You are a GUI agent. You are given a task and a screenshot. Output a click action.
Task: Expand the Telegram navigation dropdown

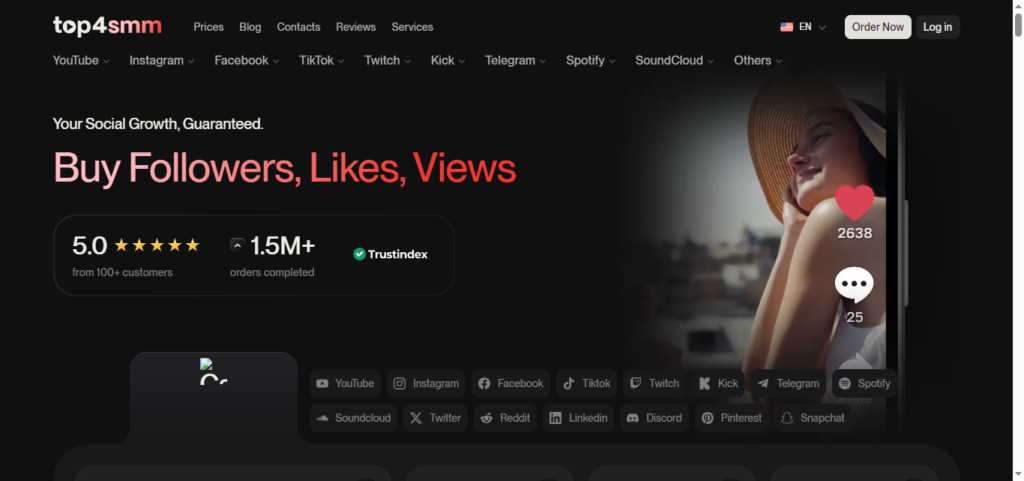click(515, 61)
